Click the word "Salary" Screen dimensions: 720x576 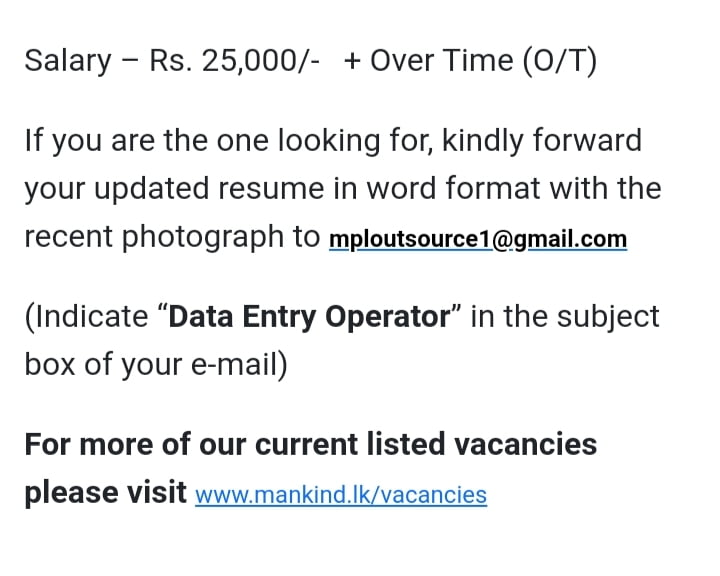coord(67,61)
